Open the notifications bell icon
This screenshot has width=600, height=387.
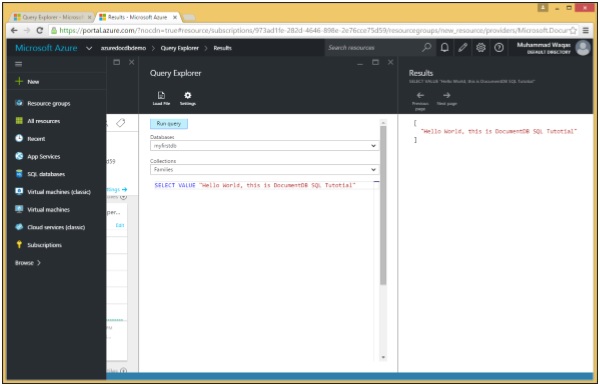[444, 47]
